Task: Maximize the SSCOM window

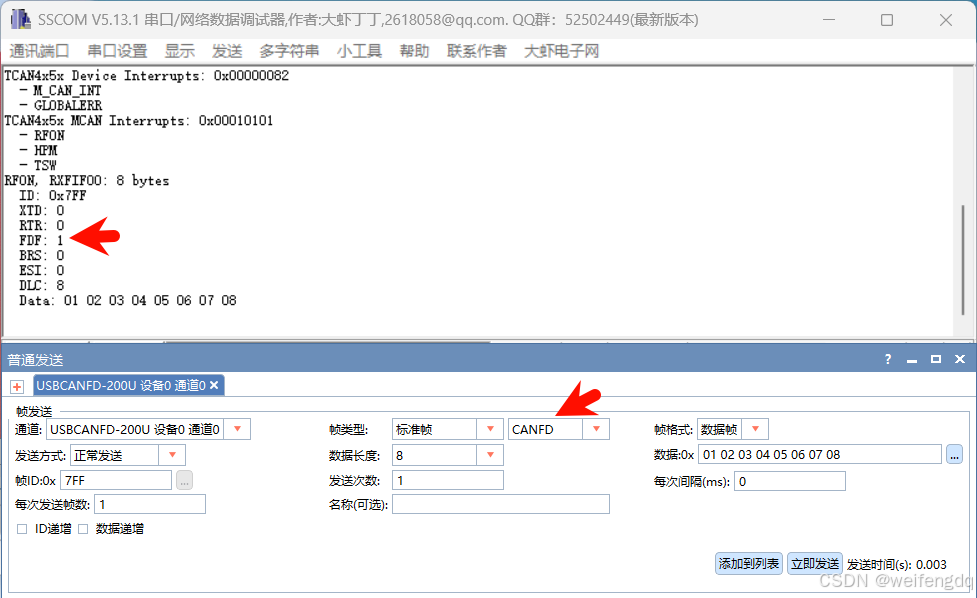Action: 887,20
